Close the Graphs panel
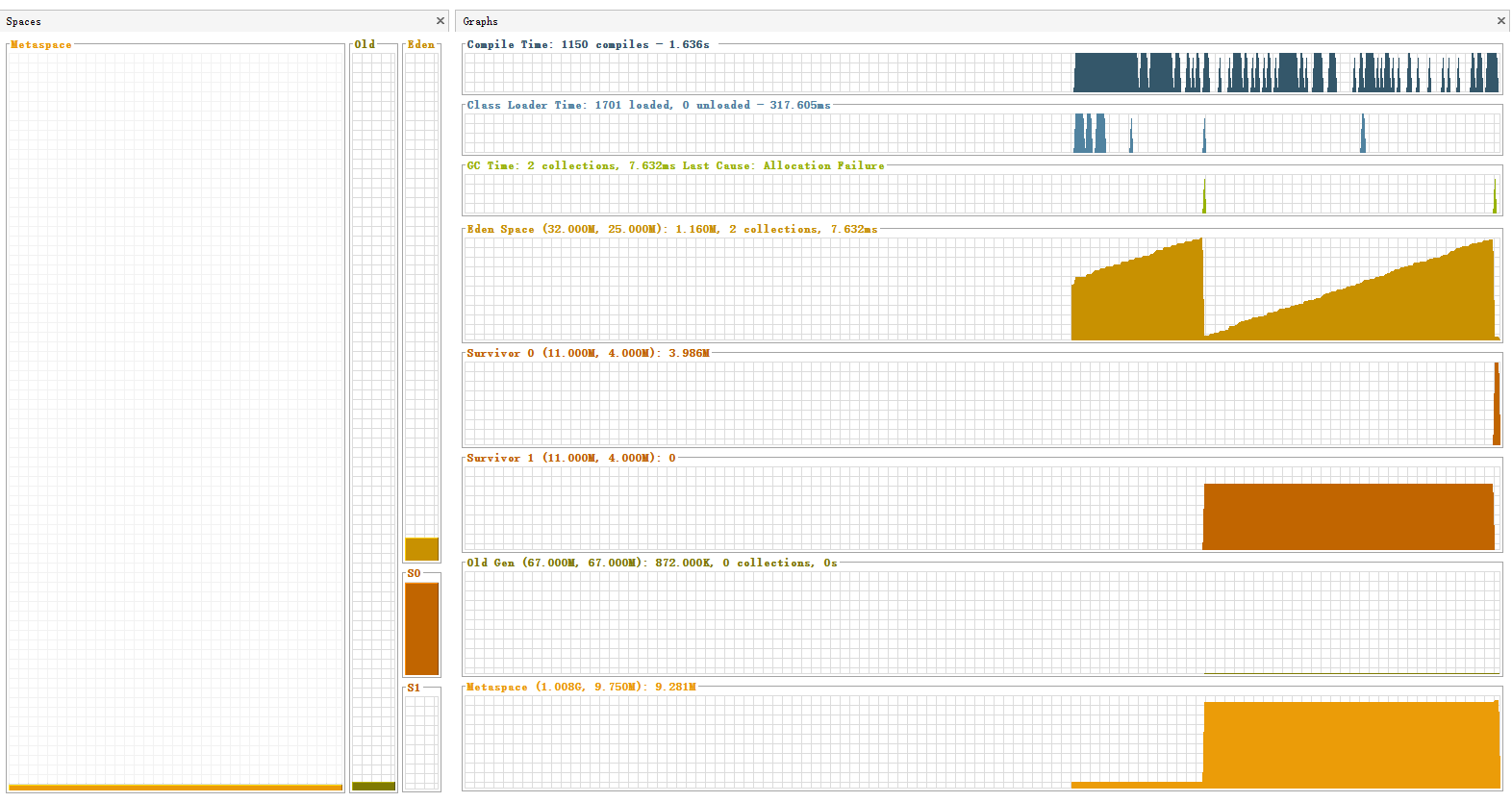Screen dimensions: 1512x802 coord(1500,21)
